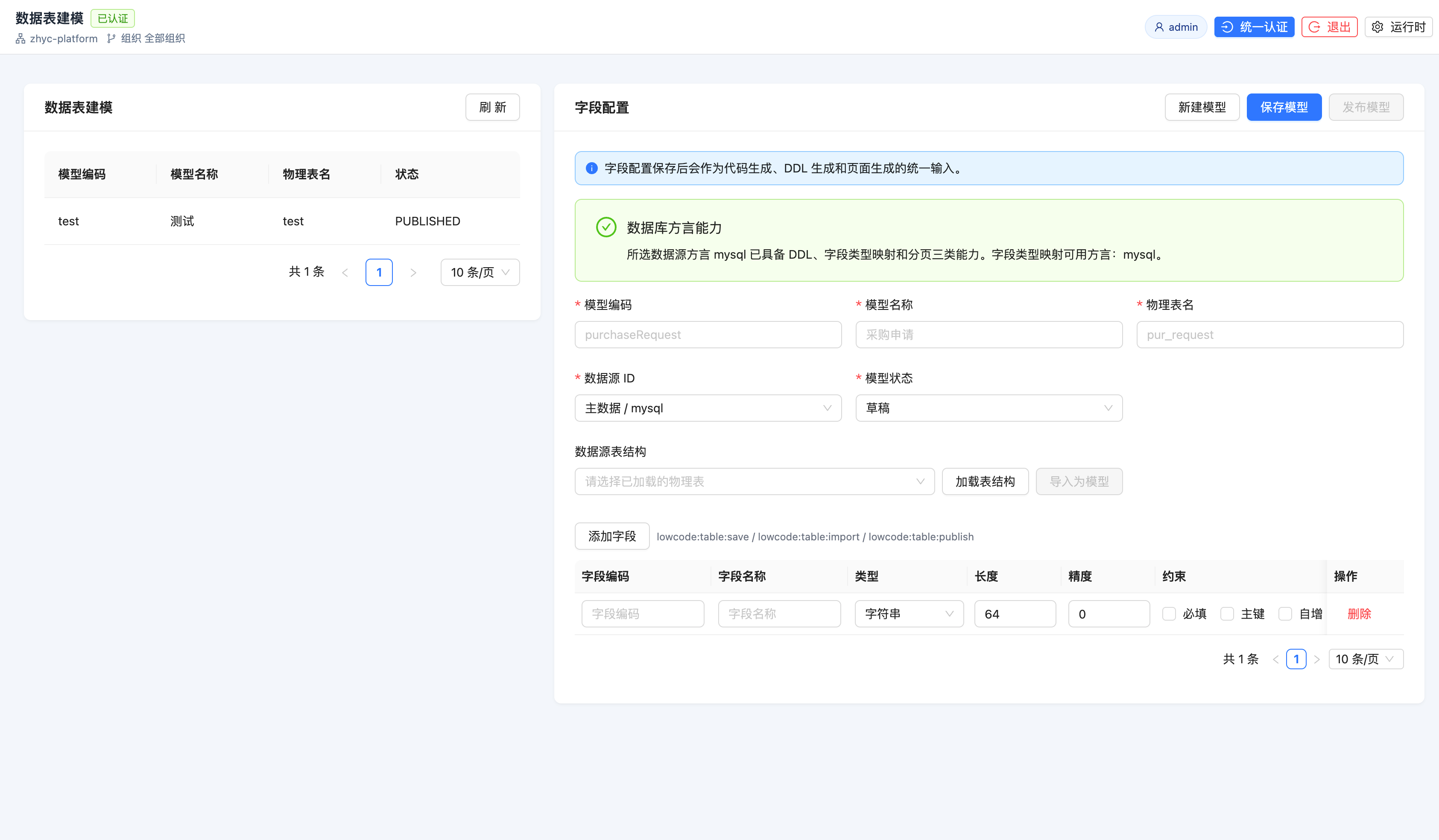Open fields table 10 条/页 page size dropdown
Viewport: 1439px width, 840px height.
[1366, 659]
